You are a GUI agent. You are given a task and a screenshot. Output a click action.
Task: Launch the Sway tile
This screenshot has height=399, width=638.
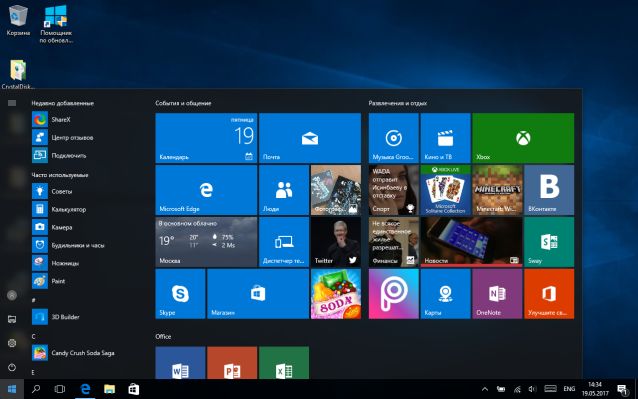pos(549,242)
